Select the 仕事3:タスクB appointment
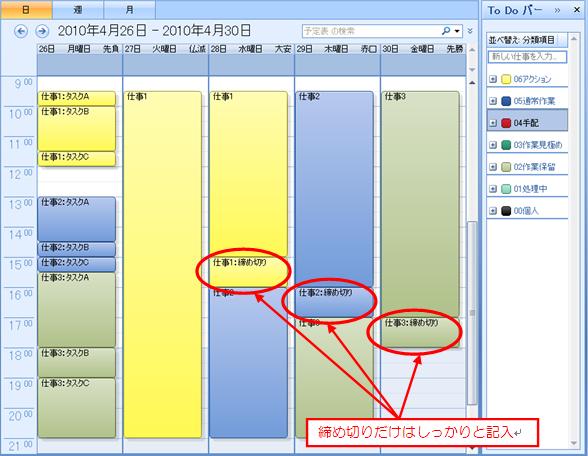The height and width of the screenshot is (456, 588). tap(76, 363)
